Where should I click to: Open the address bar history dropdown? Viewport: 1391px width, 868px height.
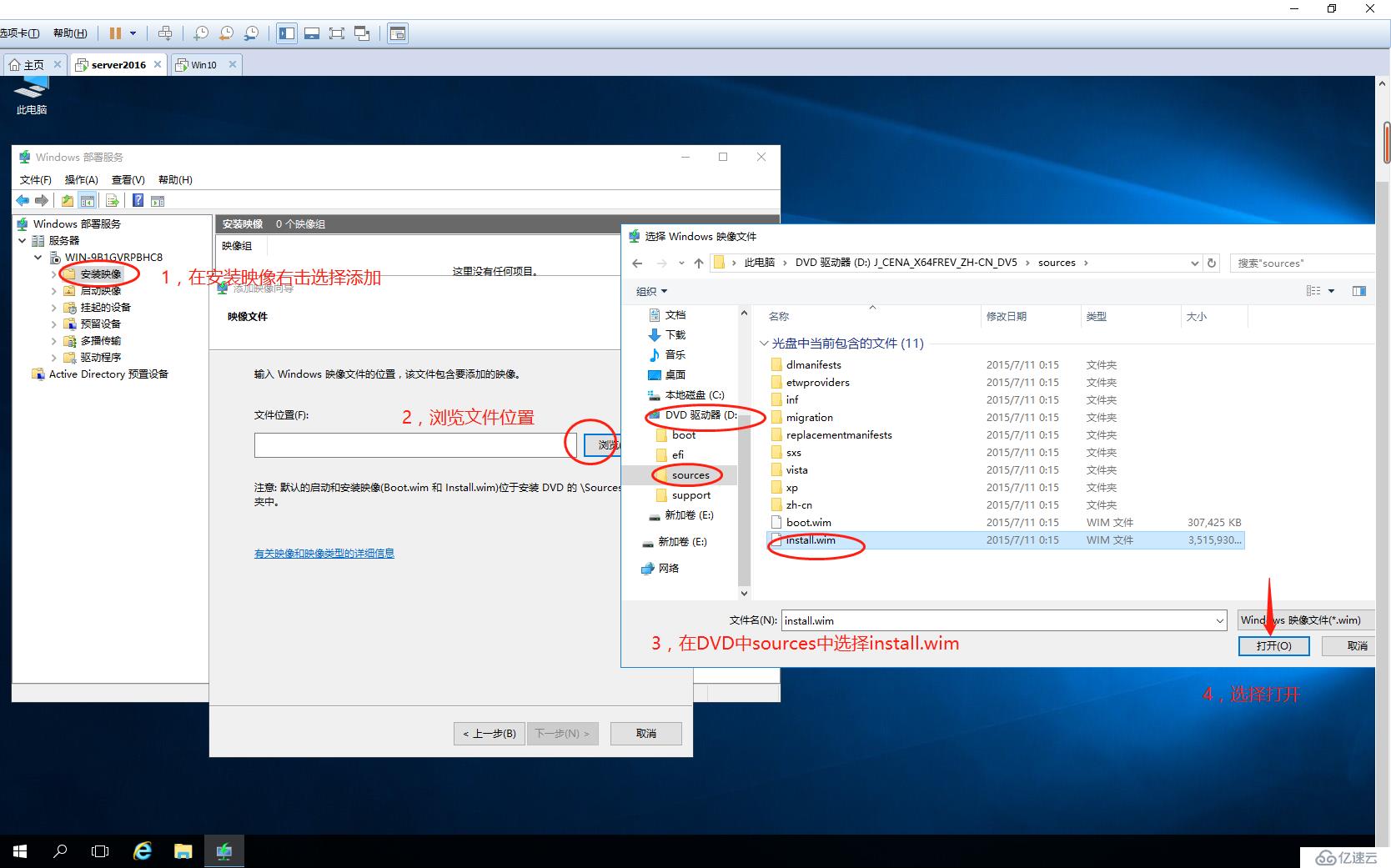click(1194, 263)
